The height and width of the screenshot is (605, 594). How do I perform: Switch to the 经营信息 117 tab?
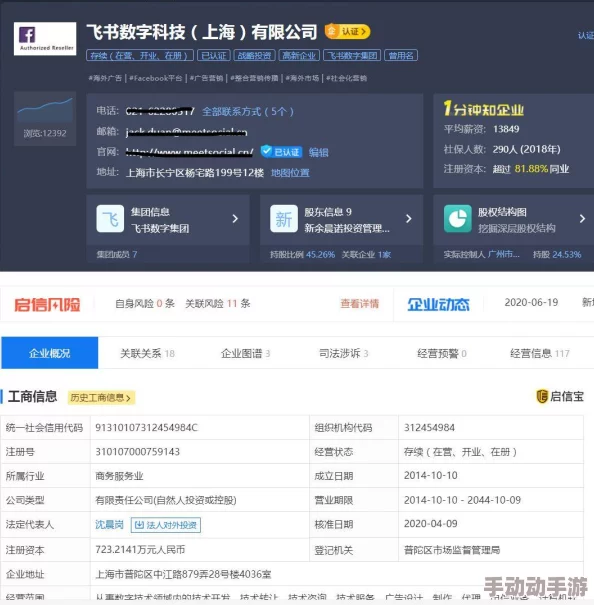pos(540,353)
